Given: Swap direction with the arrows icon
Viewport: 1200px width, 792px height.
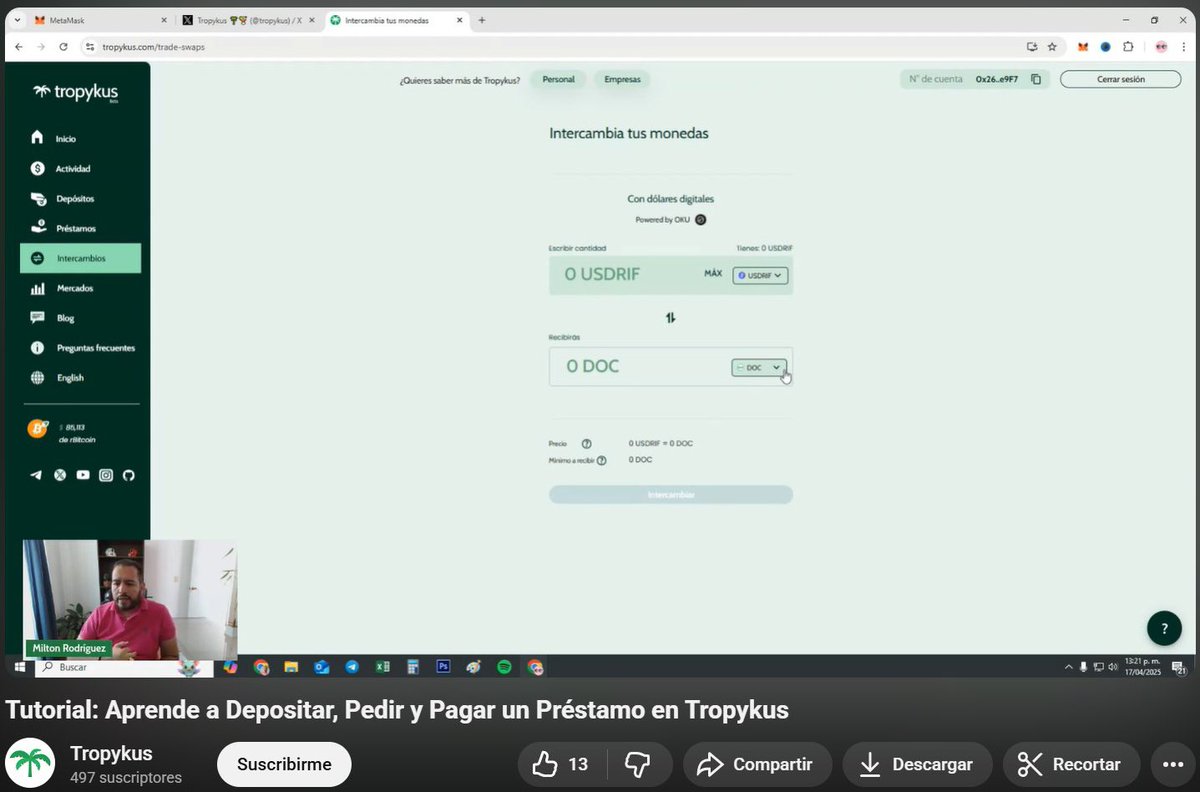Looking at the screenshot, I should [671, 318].
